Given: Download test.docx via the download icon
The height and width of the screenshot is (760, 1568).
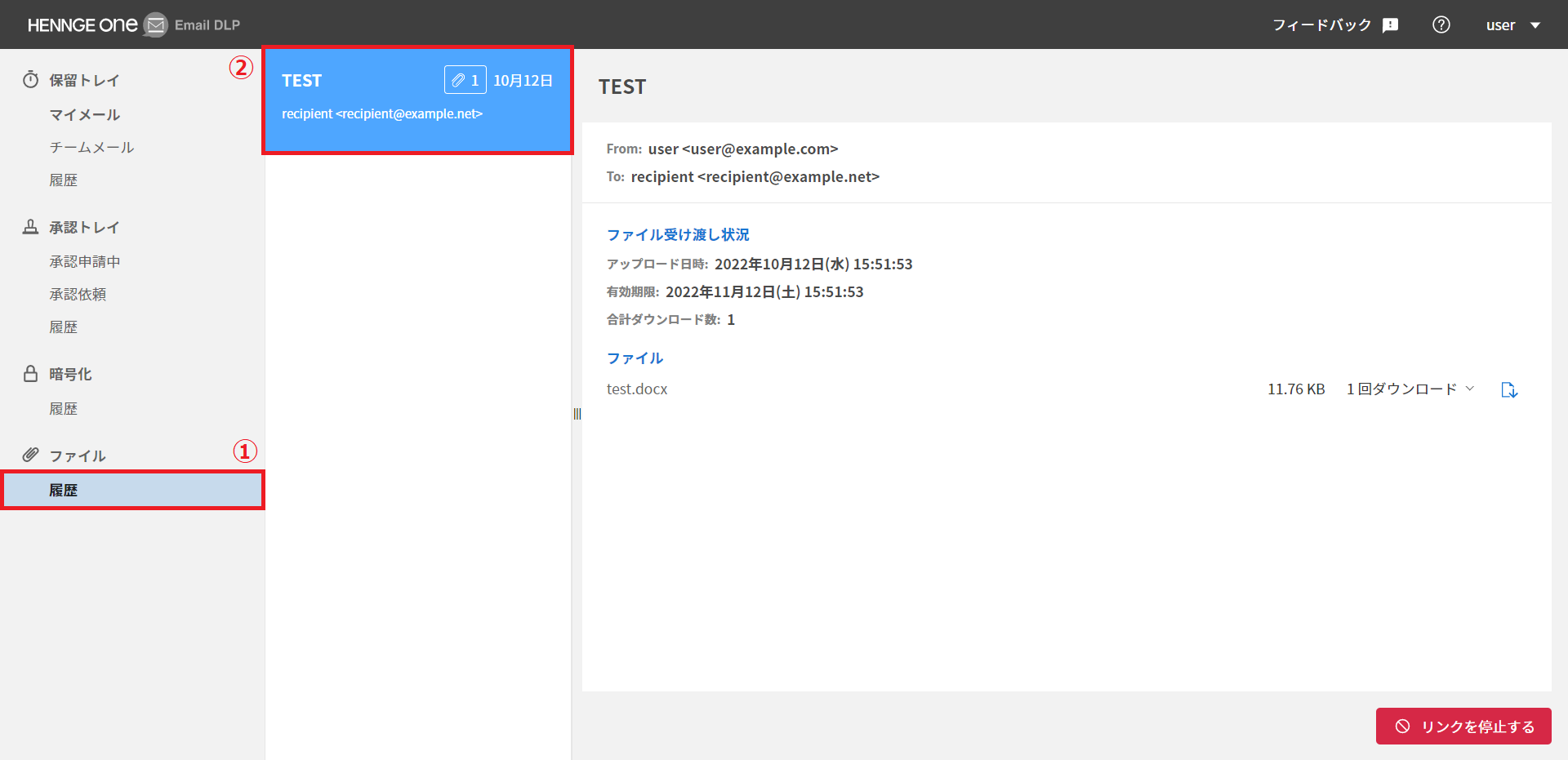Looking at the screenshot, I should [1509, 390].
